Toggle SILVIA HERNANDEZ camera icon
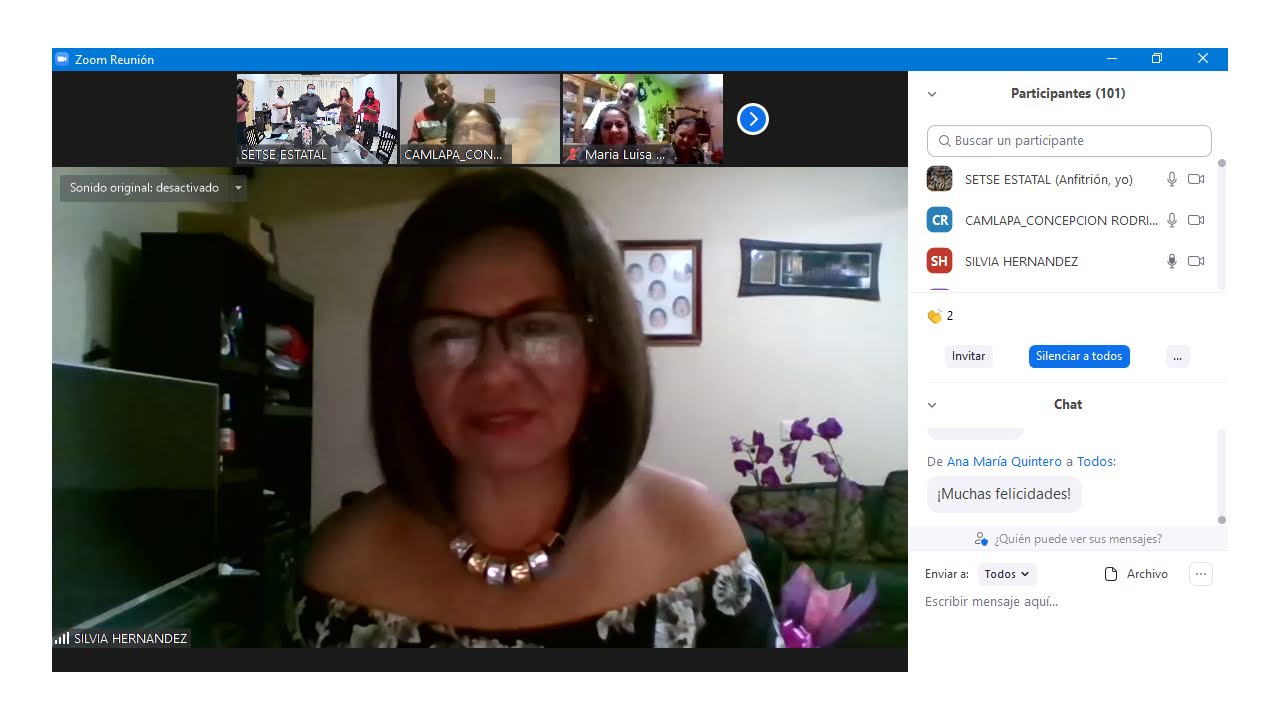 1196,261
